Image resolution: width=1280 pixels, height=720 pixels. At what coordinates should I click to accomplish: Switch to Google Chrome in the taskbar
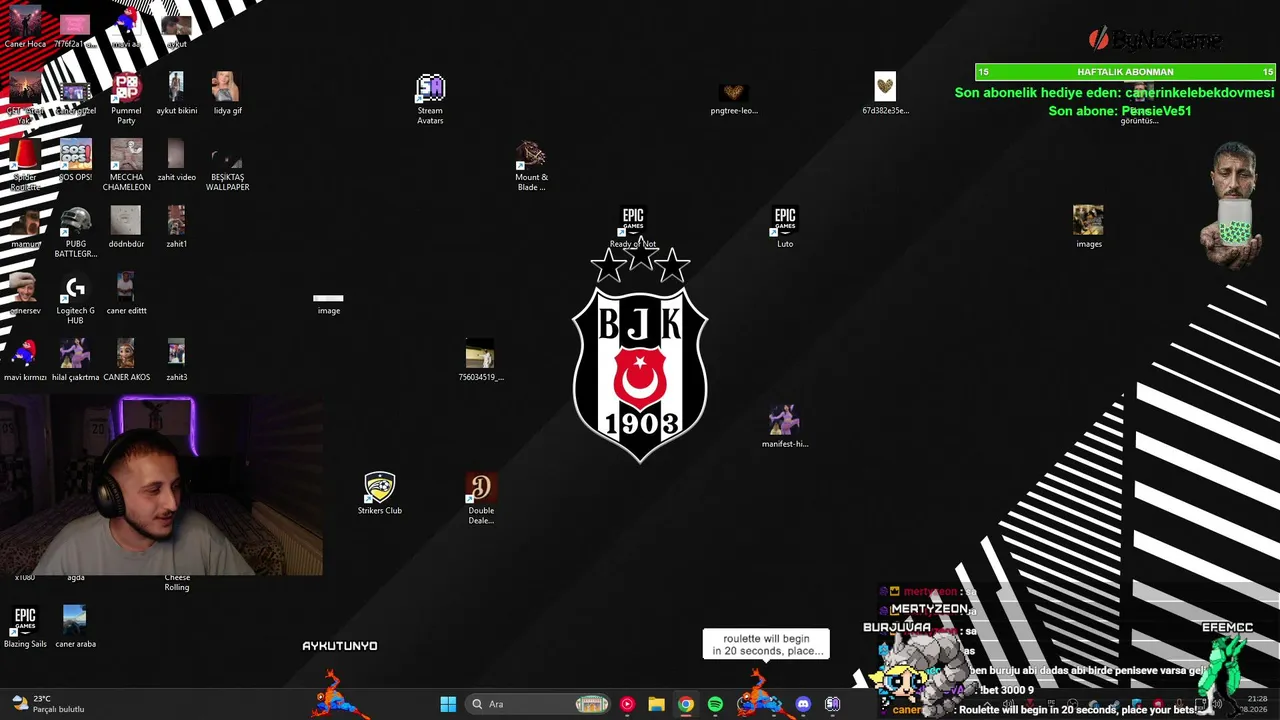[685, 704]
